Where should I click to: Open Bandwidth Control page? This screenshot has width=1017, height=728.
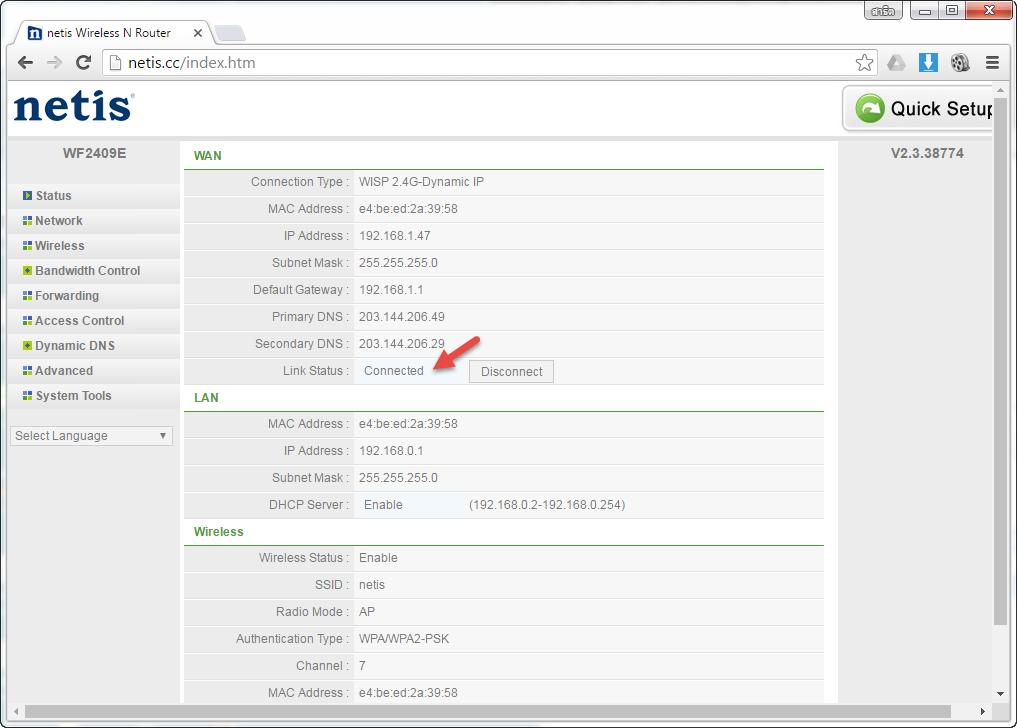[88, 271]
